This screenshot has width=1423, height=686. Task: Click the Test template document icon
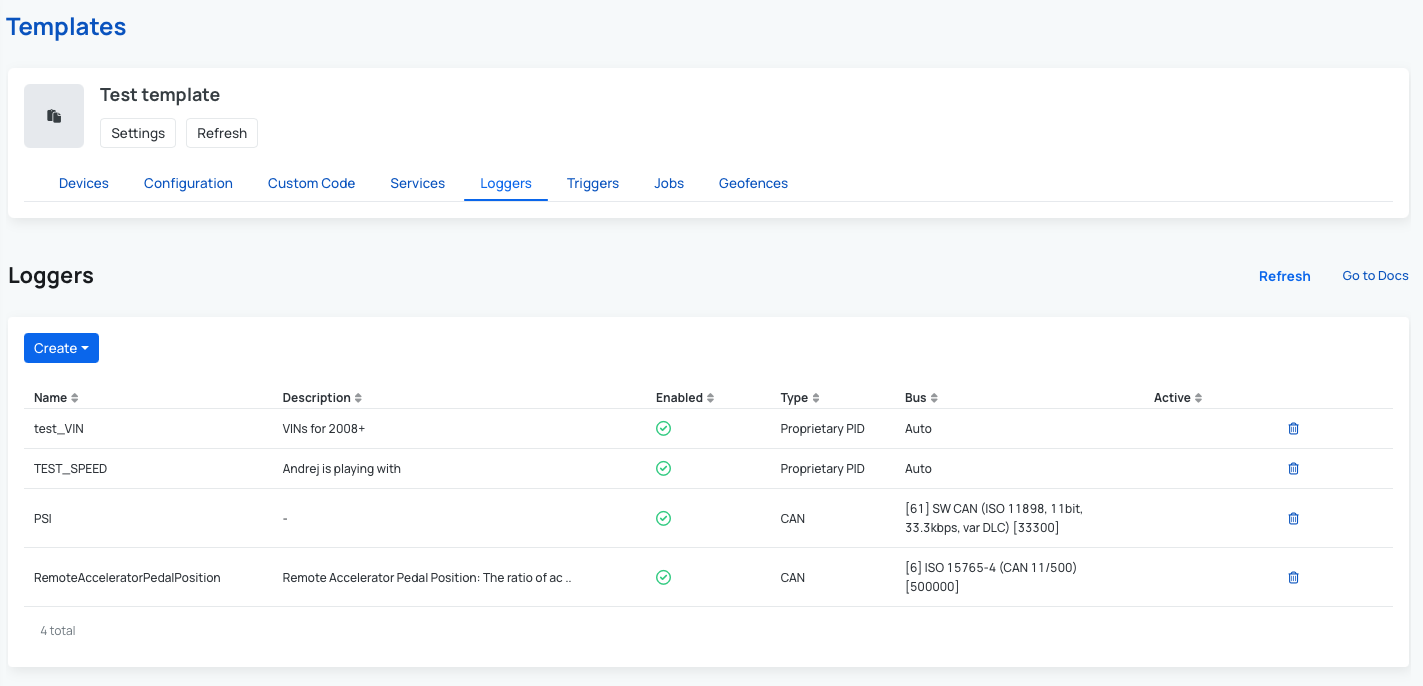point(54,116)
